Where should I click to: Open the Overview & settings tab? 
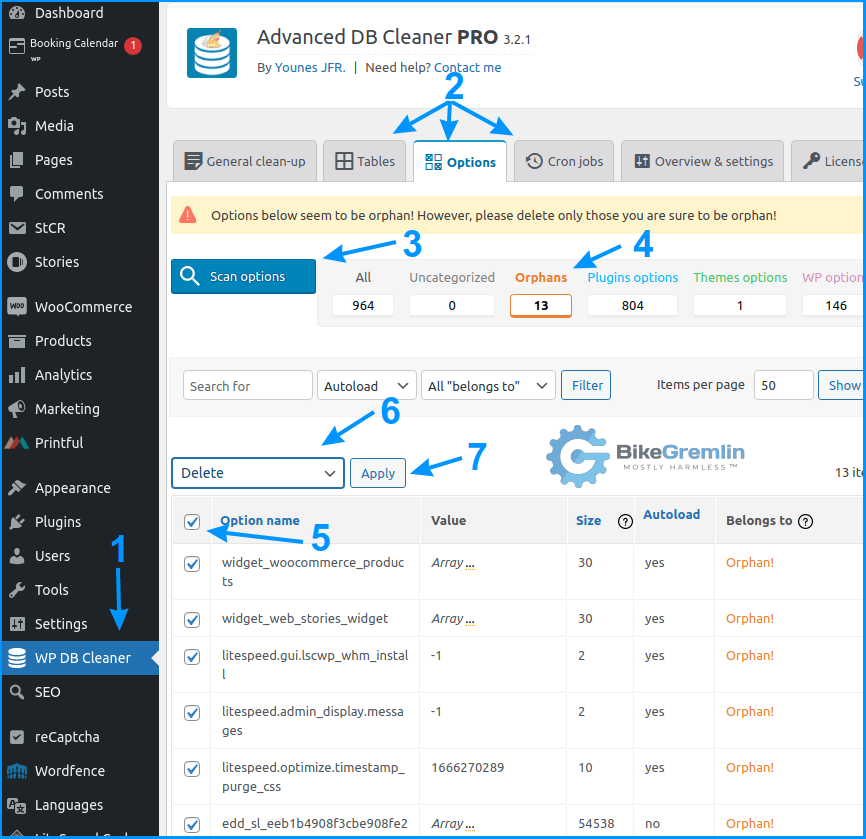click(703, 161)
